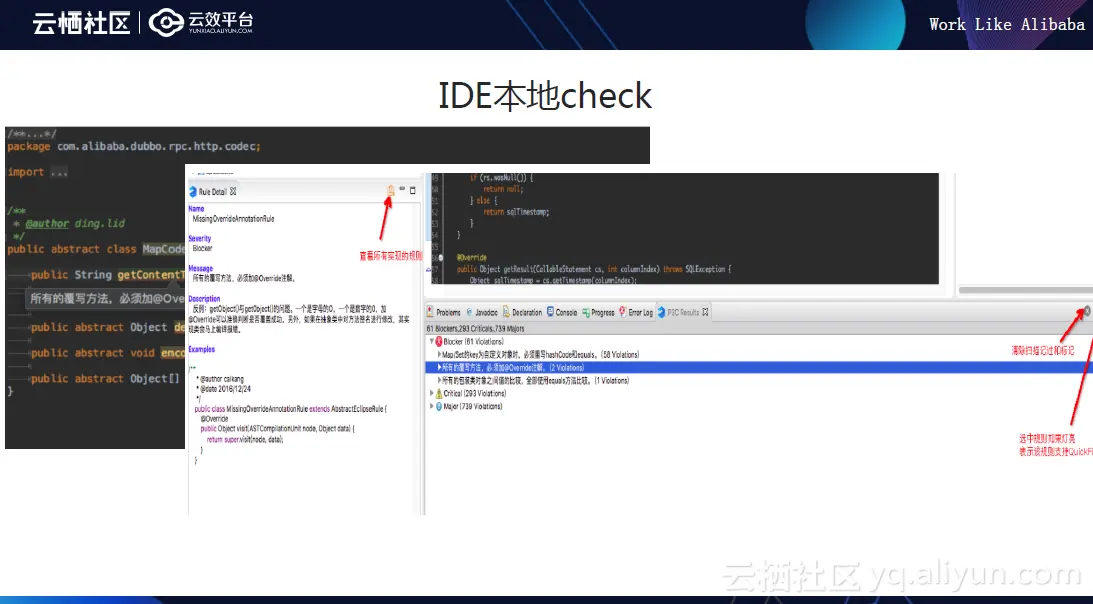
Task: Click the getResult method signature line
Action: [594, 269]
